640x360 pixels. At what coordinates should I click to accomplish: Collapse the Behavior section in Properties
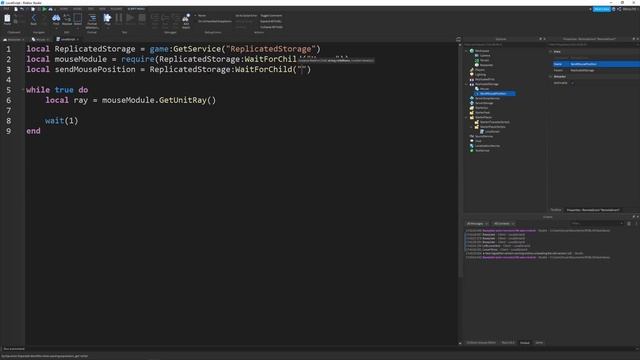(x=551, y=76)
